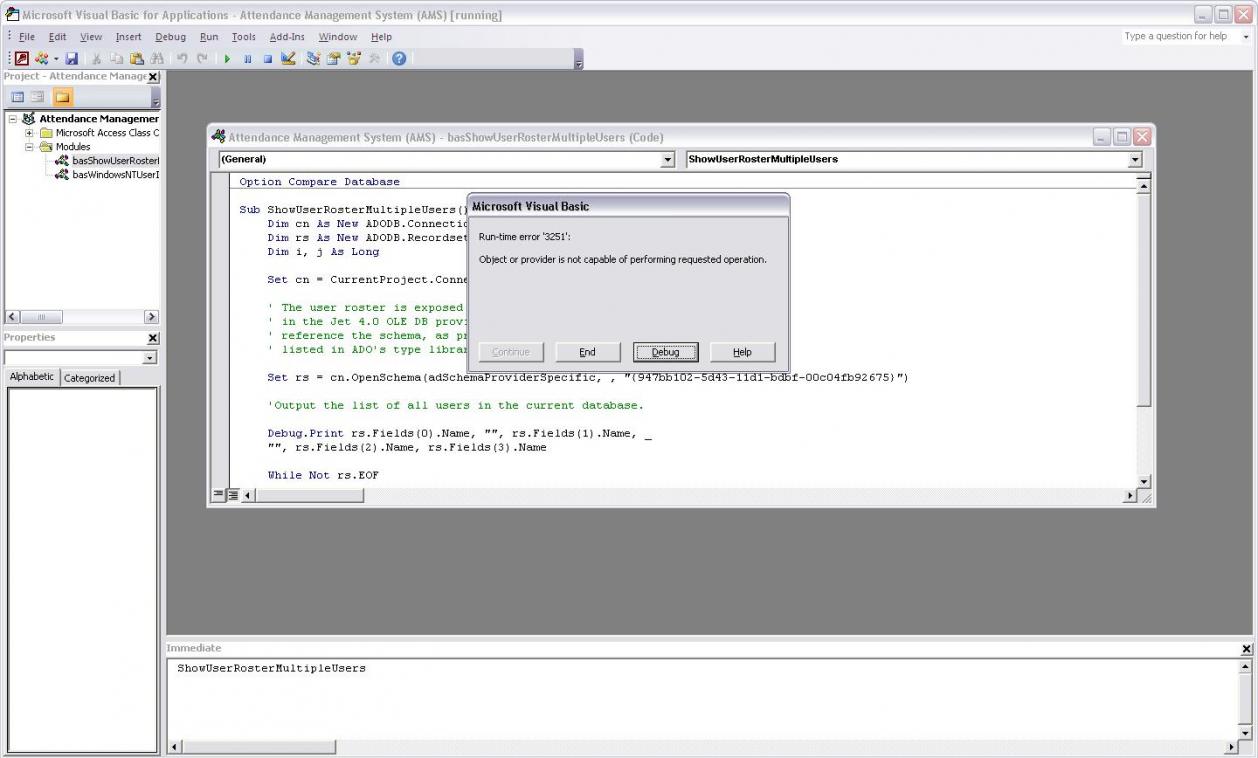1258x758 pixels.
Task: Open the Debug menu in the menu bar
Action: tap(170, 37)
